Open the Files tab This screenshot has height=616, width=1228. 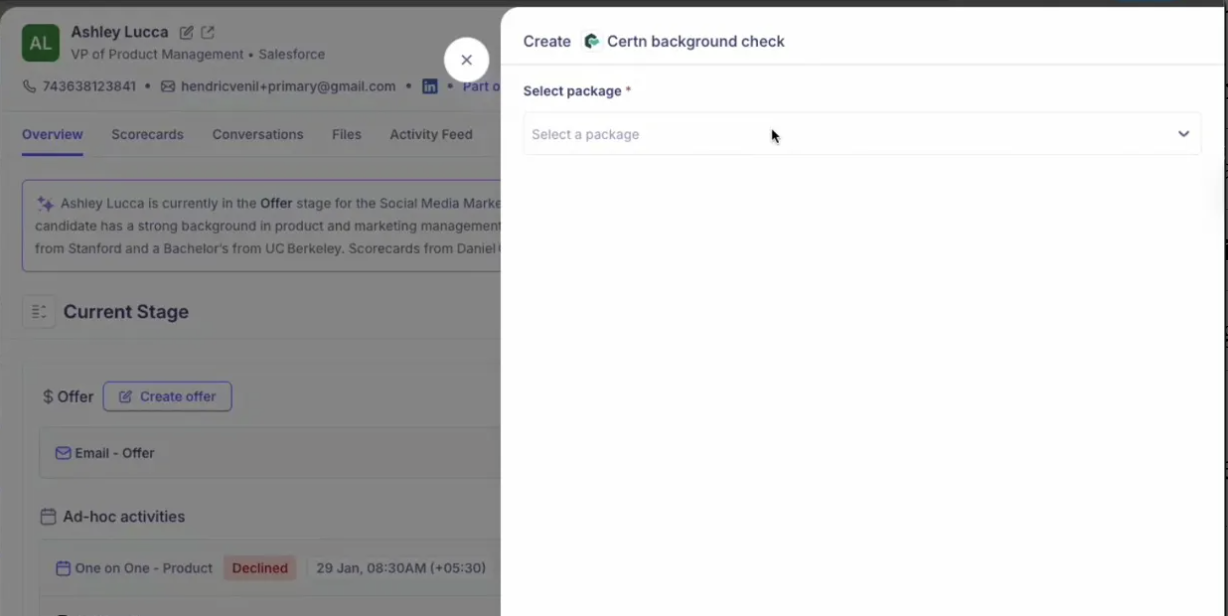pyautogui.click(x=346, y=134)
